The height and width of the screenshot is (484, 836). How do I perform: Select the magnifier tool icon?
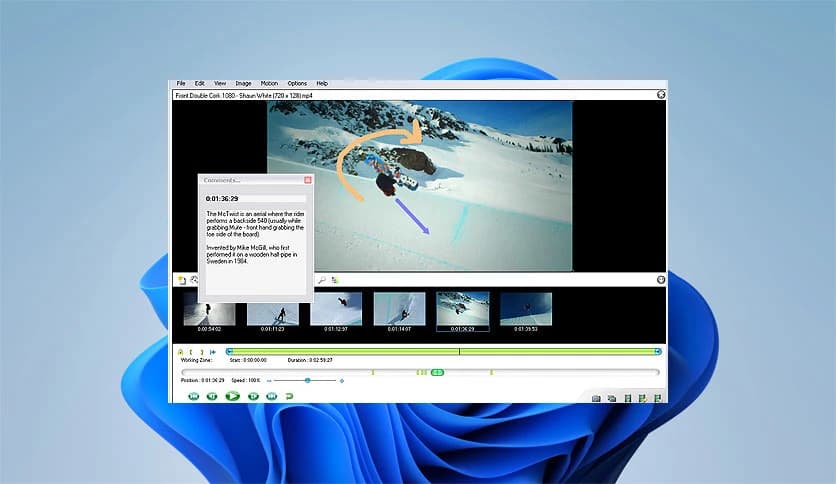point(322,280)
